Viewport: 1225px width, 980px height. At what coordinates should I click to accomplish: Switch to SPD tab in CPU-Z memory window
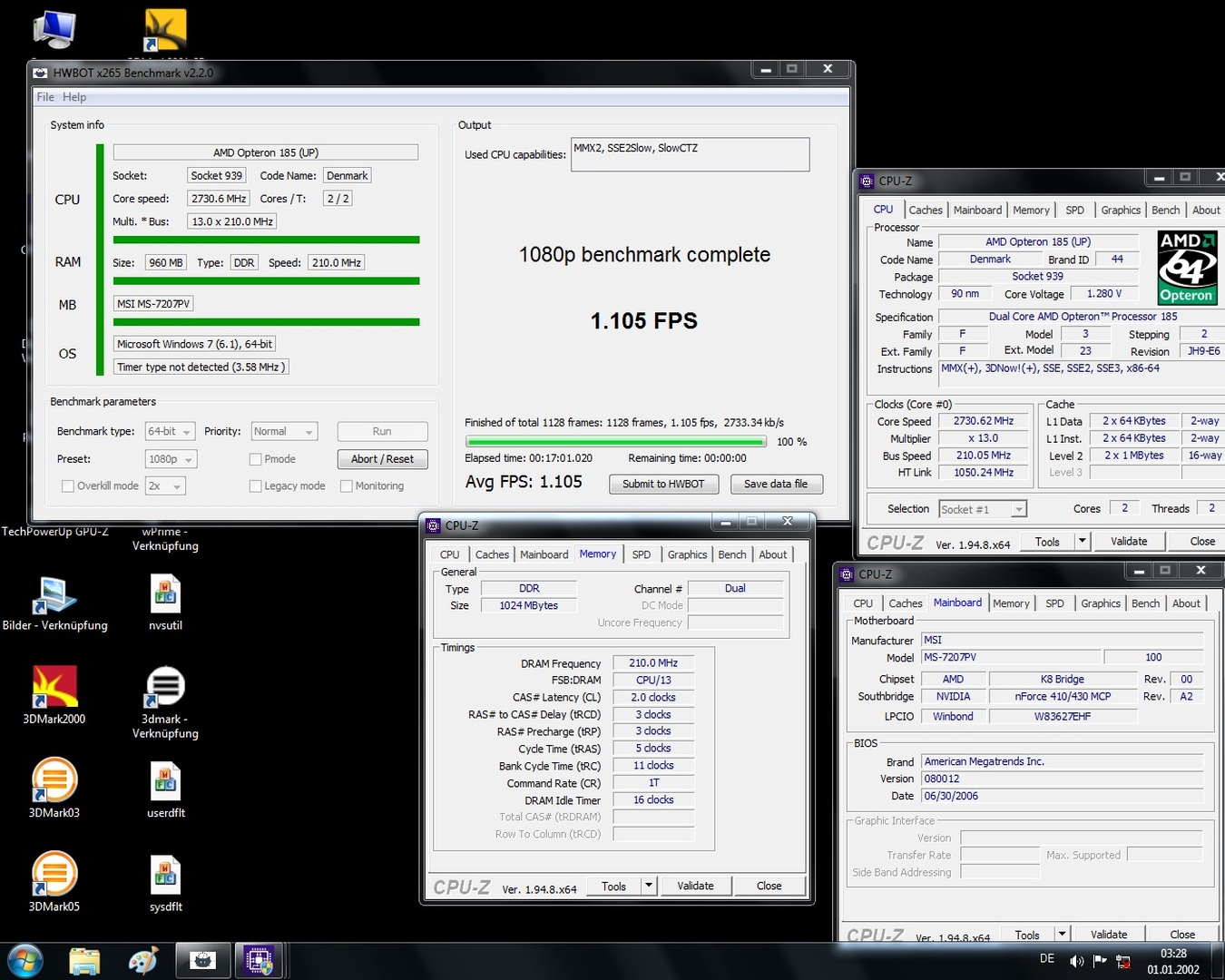tap(642, 554)
